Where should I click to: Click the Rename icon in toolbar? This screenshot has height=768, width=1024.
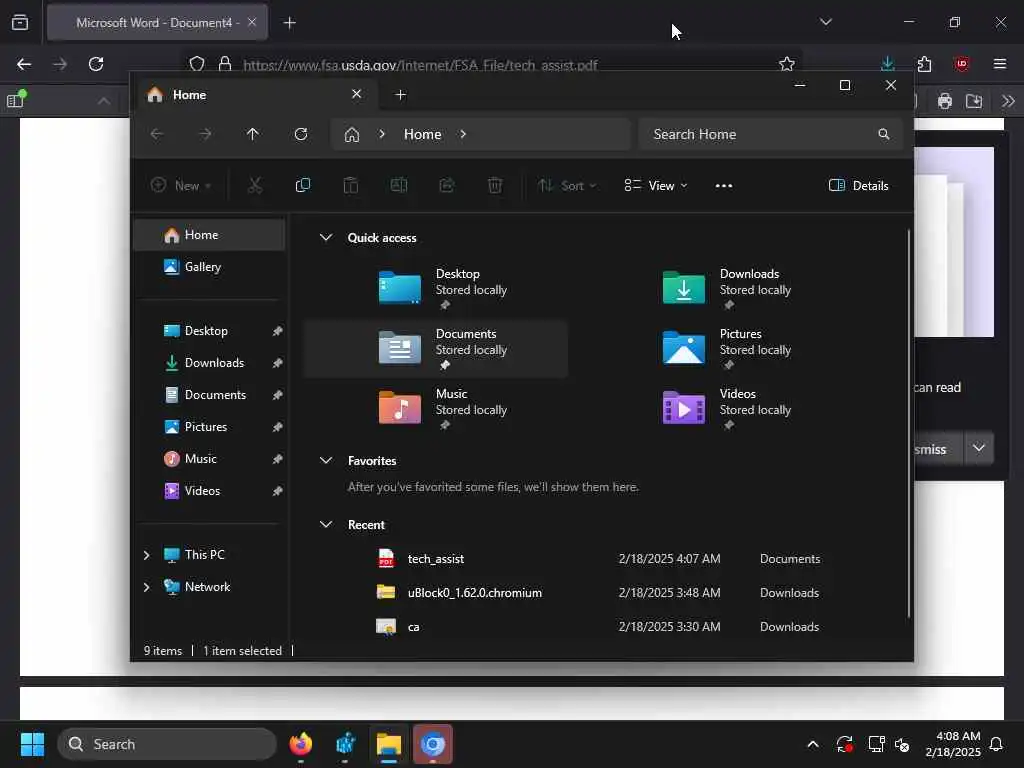pyautogui.click(x=398, y=185)
